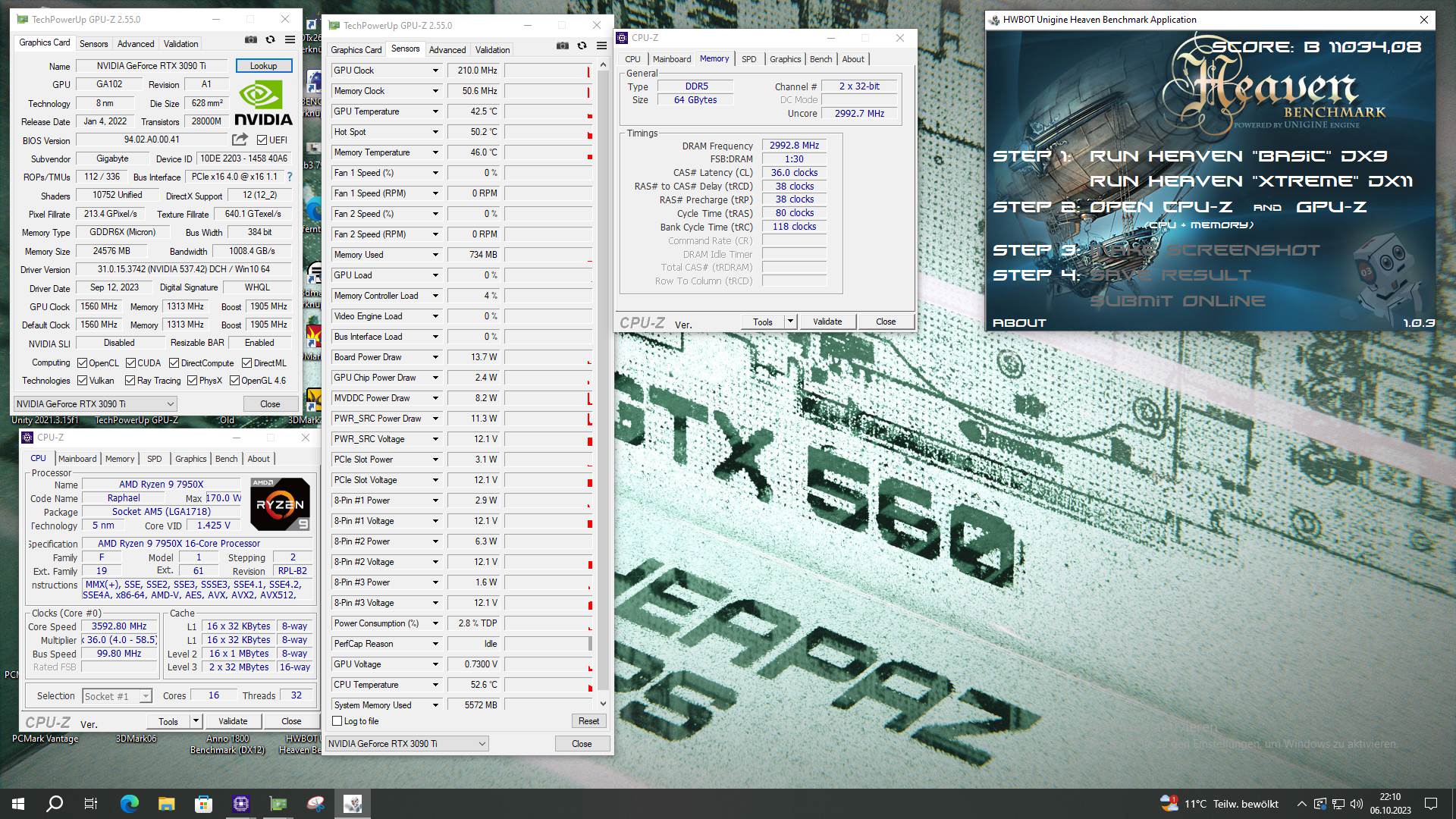This screenshot has width=1456, height=819.
Task: Click the Bus Interface question mark icon
Action: coord(289,177)
